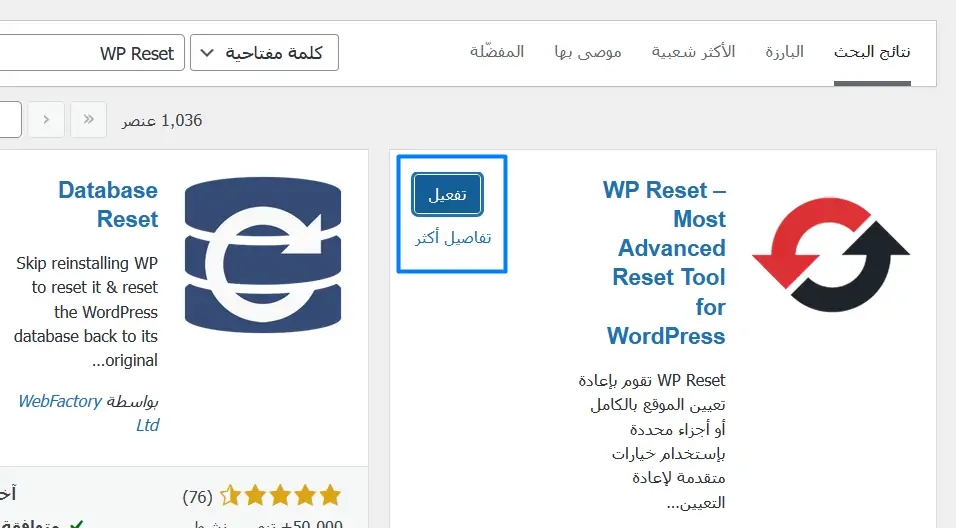Screen dimensions: 956x528
Task: Switch to the البارزة tab
Action: click(x=785, y=52)
